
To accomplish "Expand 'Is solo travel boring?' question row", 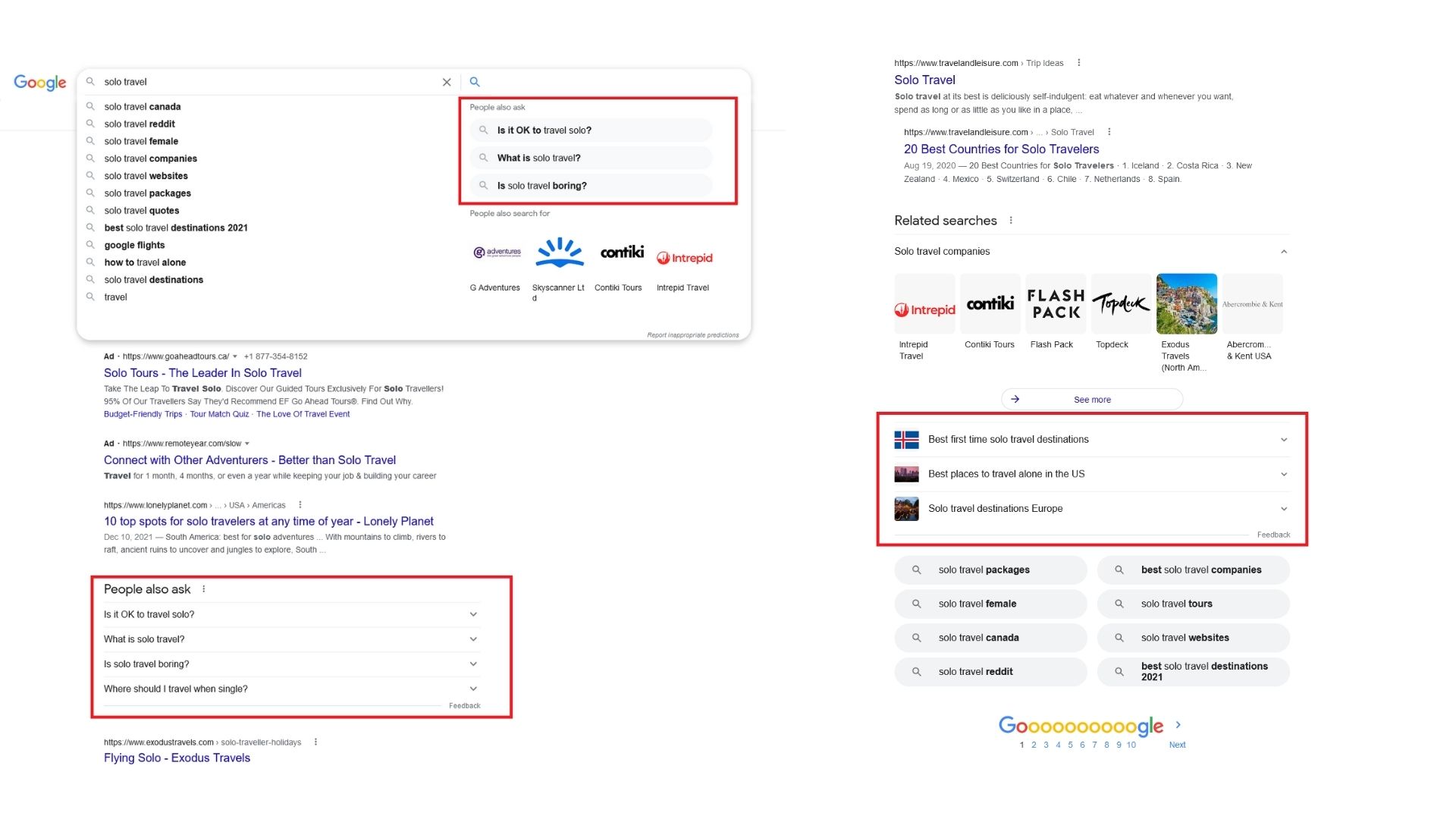I will pos(291,664).
